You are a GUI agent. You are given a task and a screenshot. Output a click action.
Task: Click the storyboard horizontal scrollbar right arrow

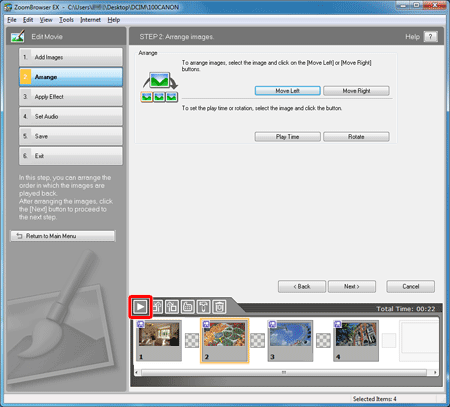click(435, 372)
